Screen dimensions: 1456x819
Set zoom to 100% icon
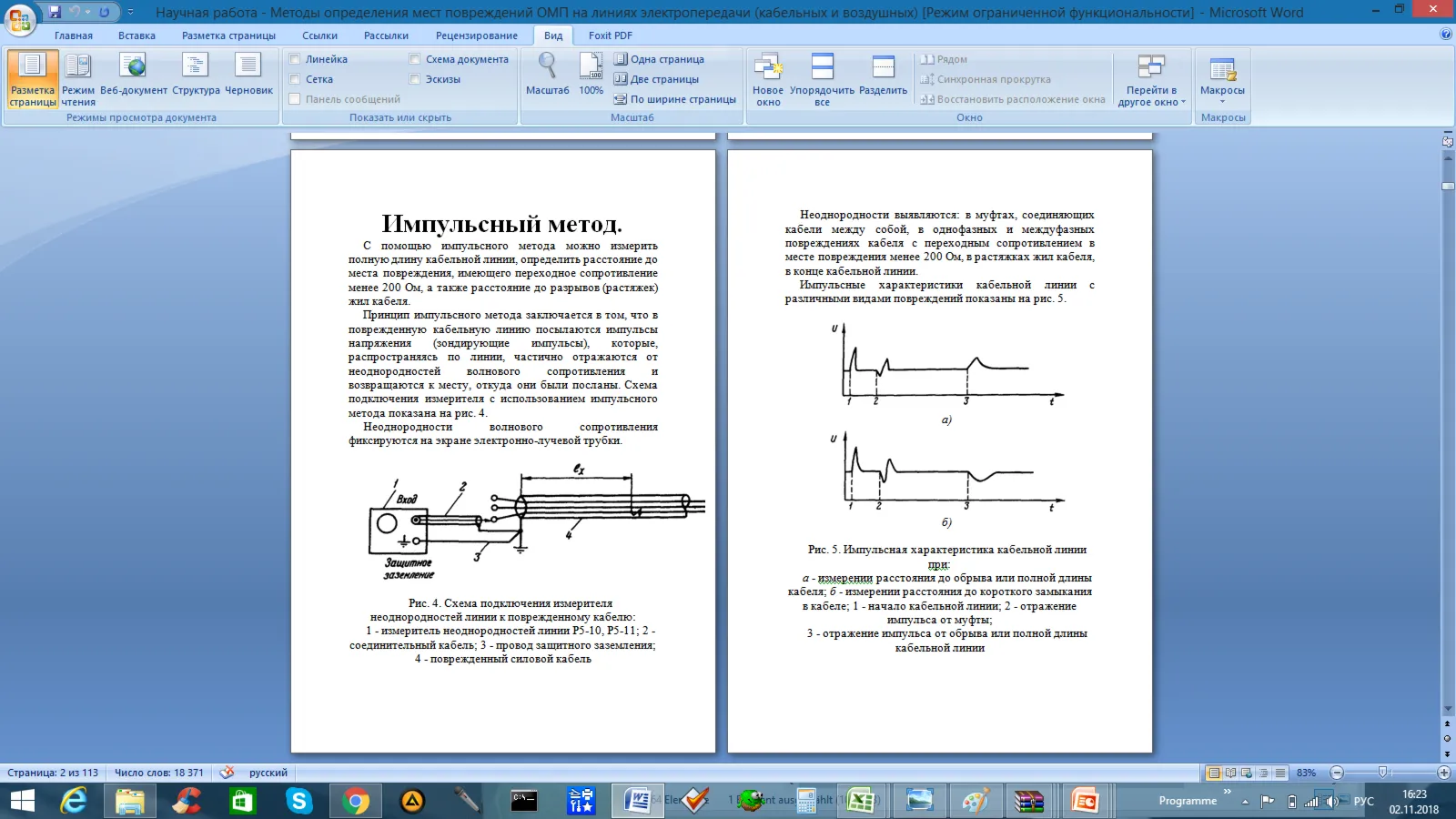point(591,74)
